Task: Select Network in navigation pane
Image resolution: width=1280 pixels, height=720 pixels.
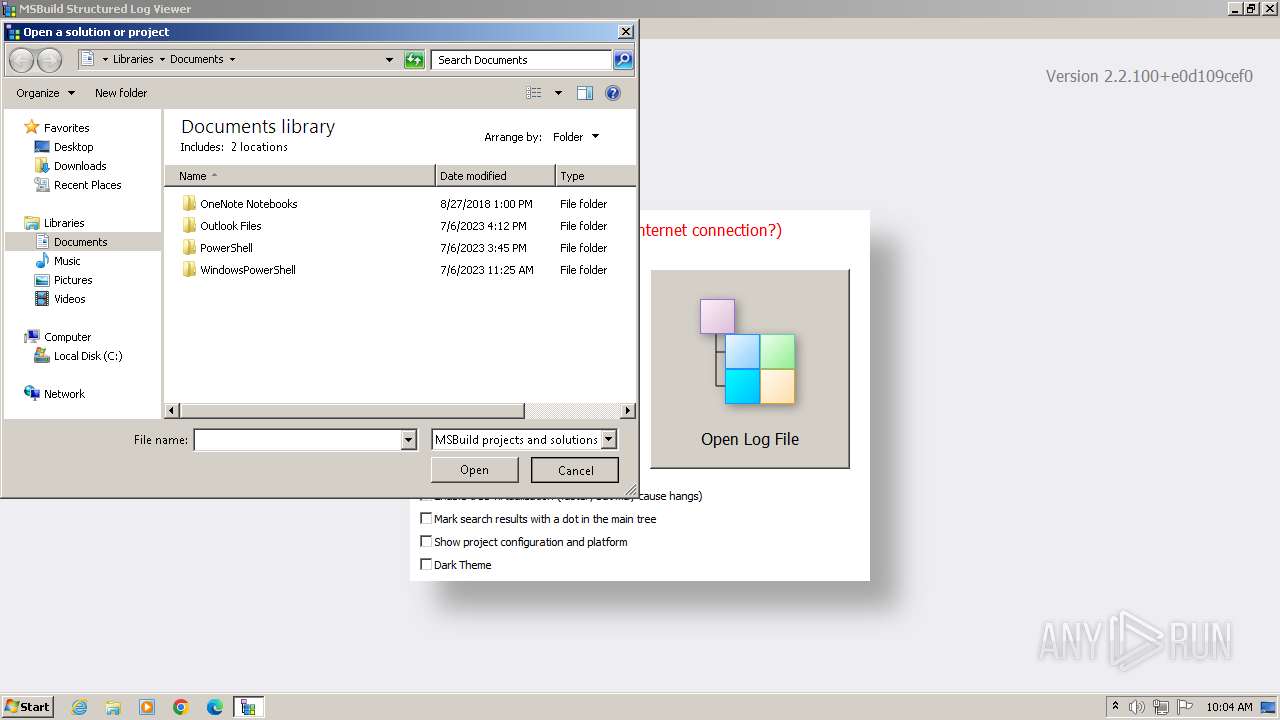Action: pos(64,394)
